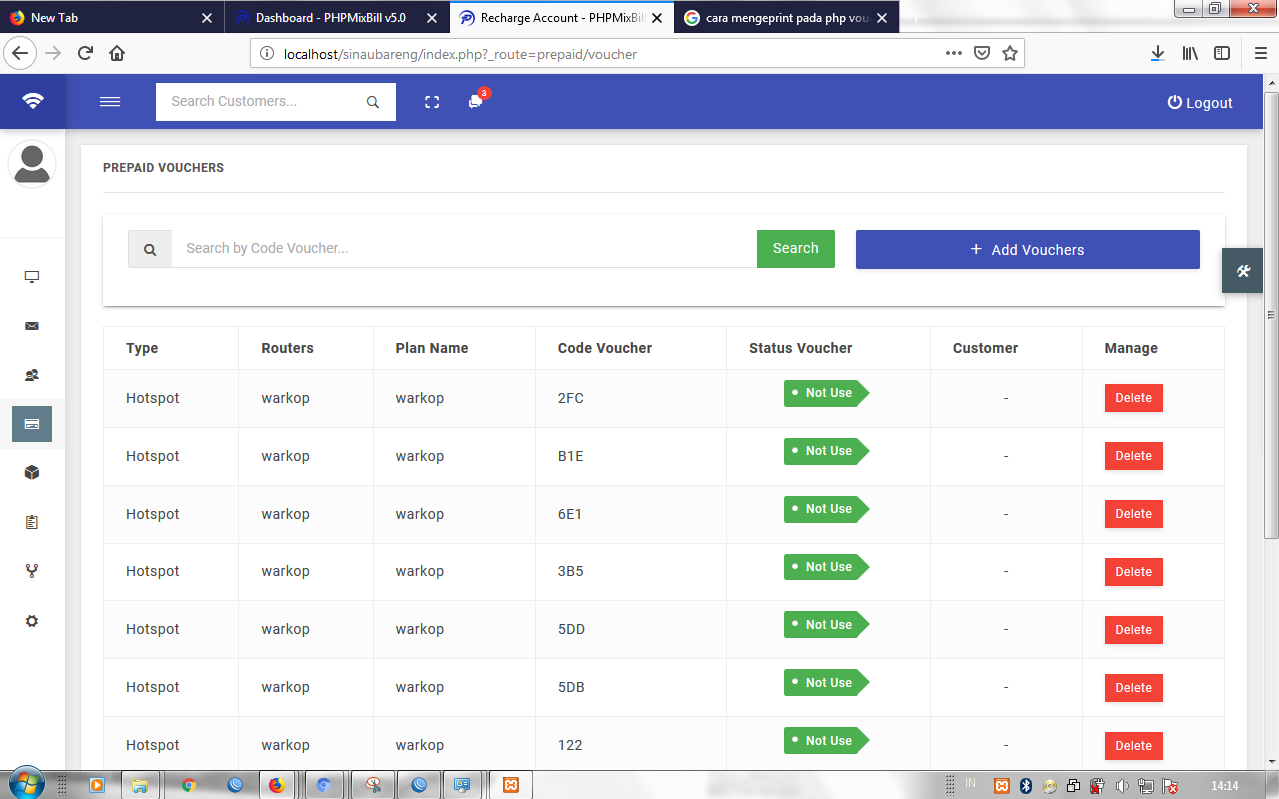
Task: Click Not Use status for voucher 2FC
Action: click(826, 393)
